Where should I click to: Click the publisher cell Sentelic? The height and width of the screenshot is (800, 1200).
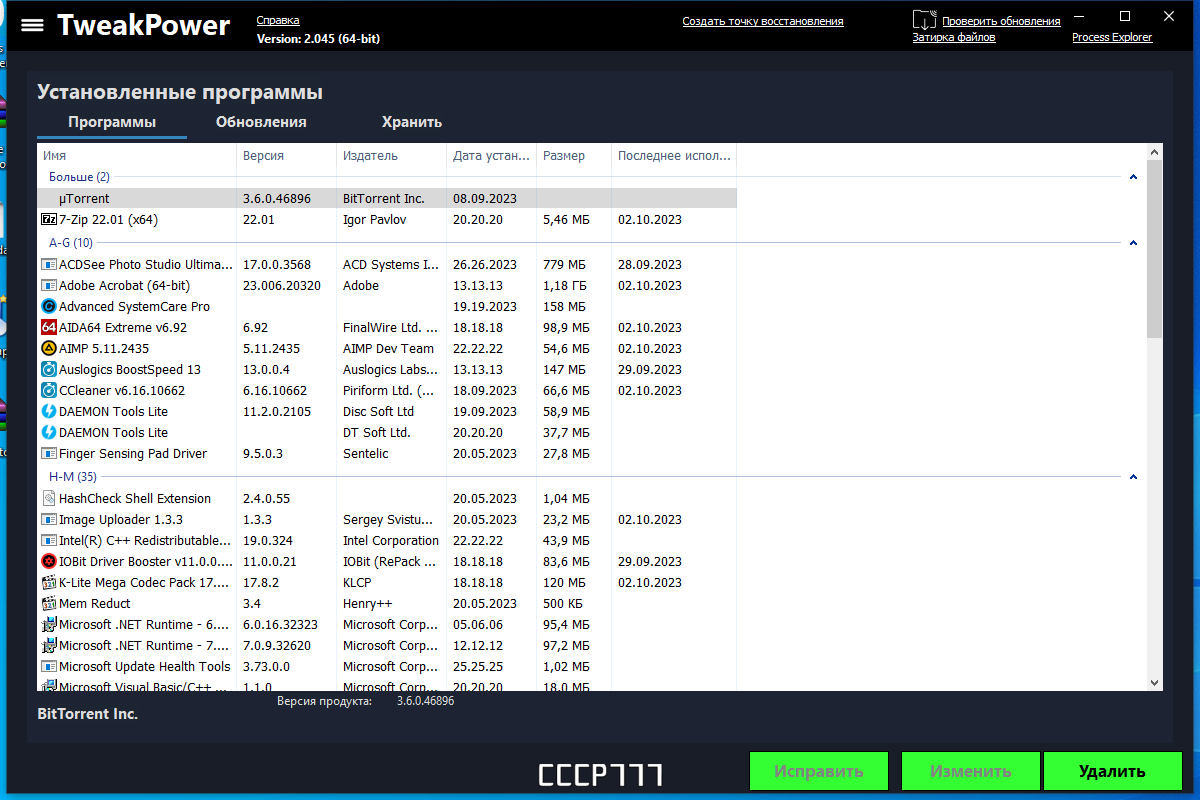point(366,454)
